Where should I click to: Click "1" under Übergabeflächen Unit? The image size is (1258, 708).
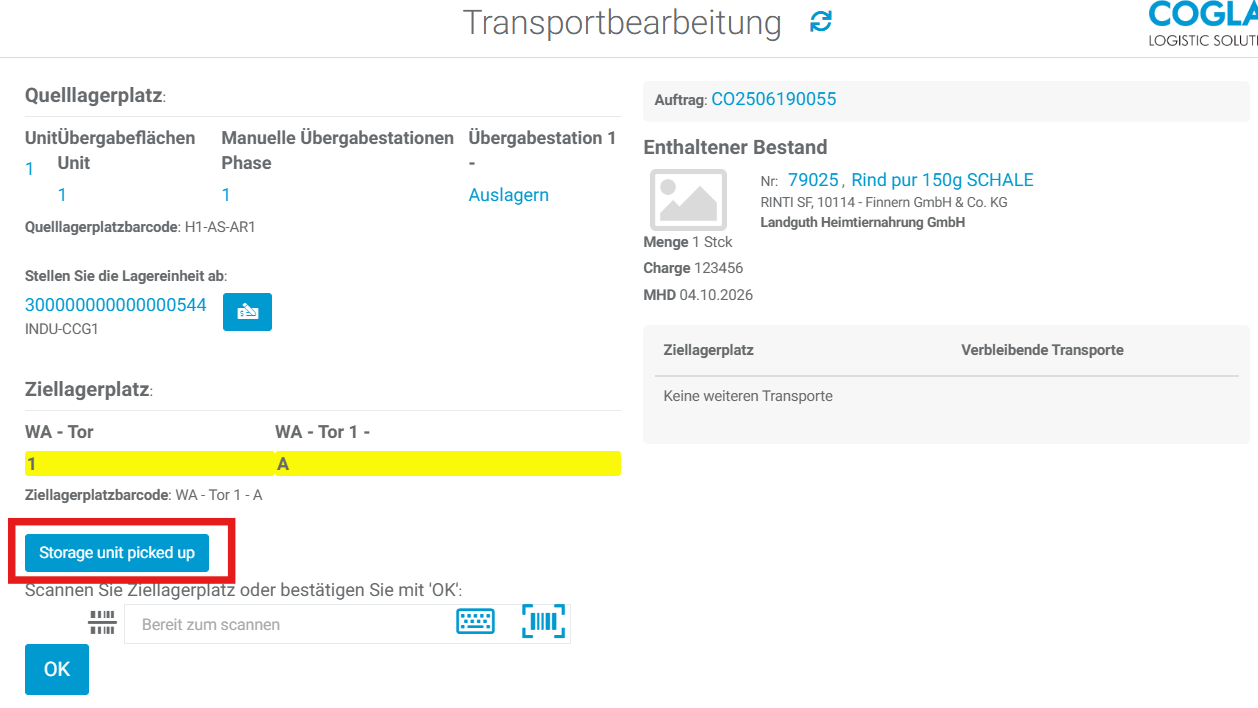62,195
